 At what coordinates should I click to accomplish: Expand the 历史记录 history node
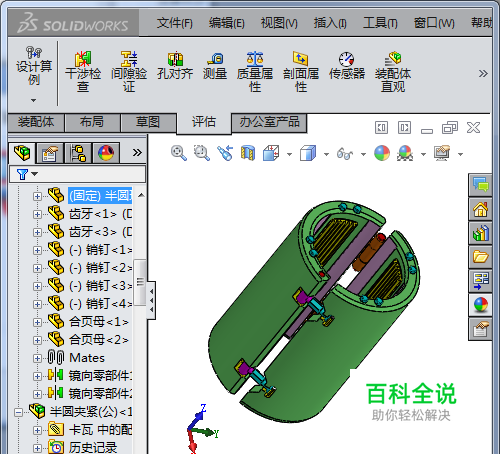click(37, 448)
